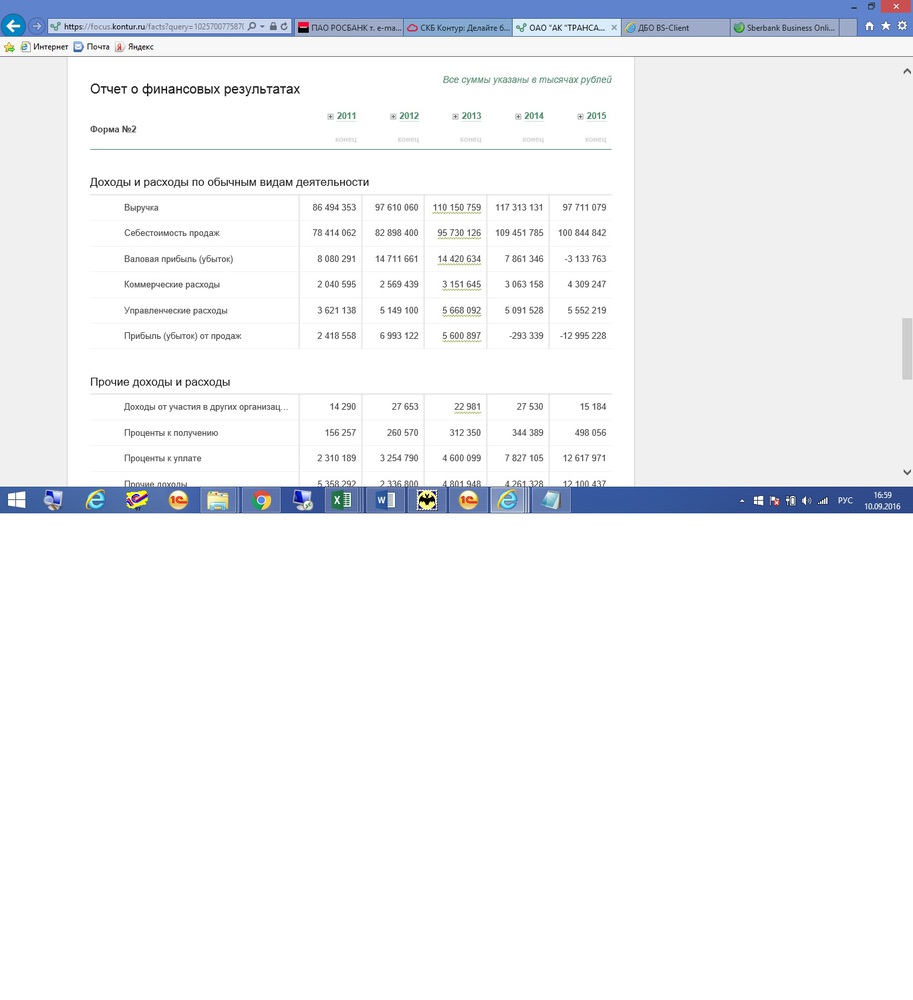Switch to ДБО BS-Client tab
Image resolution: width=913 pixels, height=1000 pixels.
pyautogui.click(x=676, y=27)
